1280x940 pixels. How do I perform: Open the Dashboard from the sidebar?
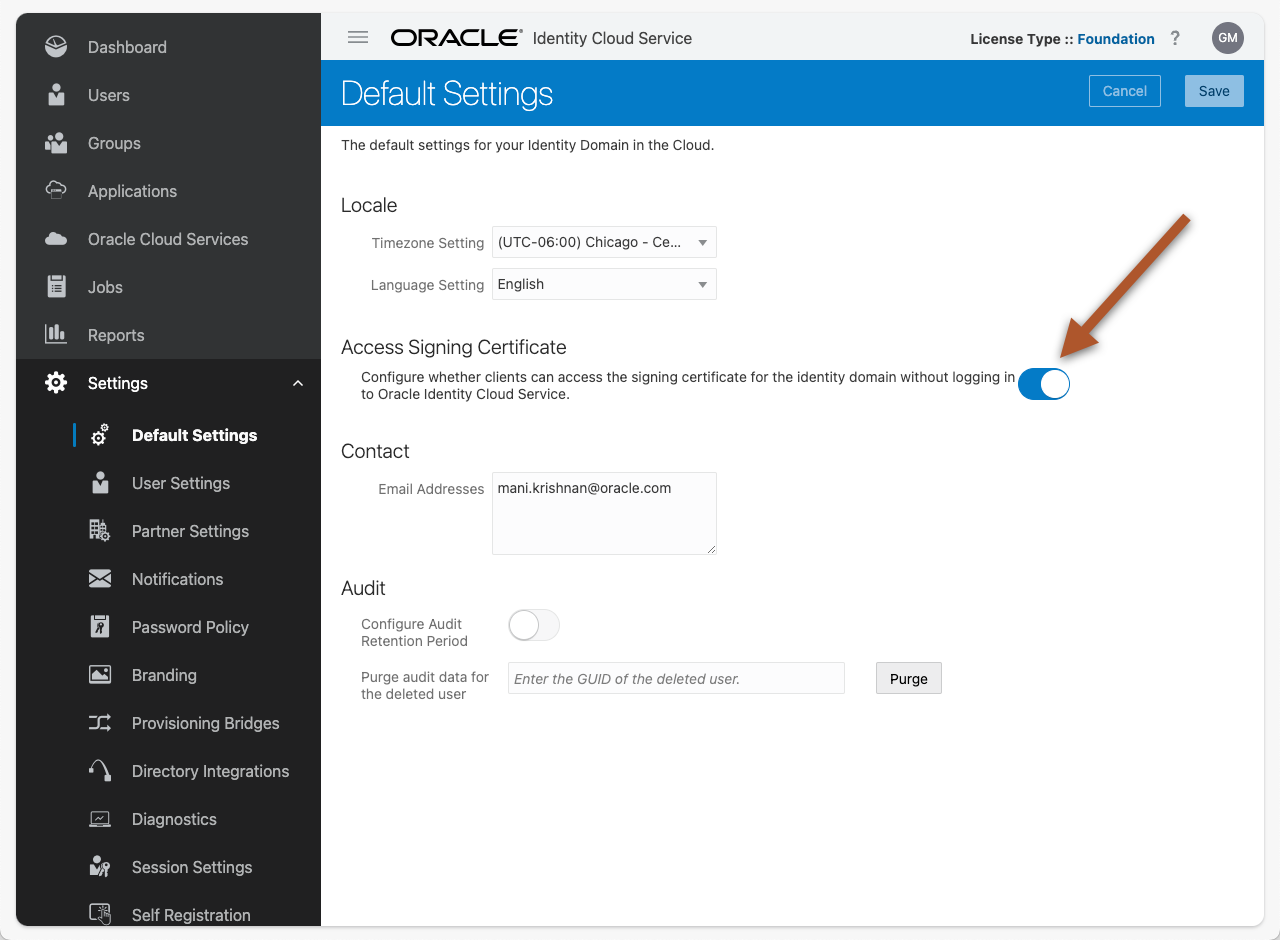56,46
